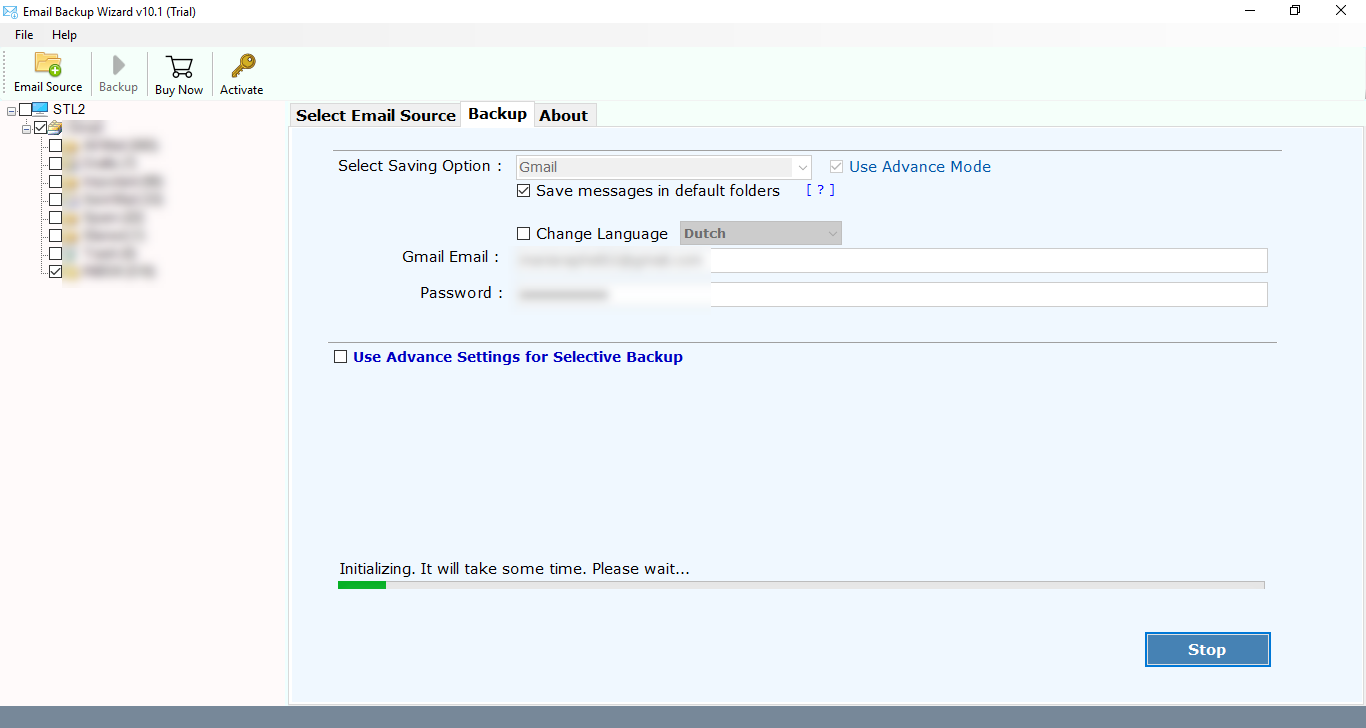The image size is (1366, 728).
Task: Open the About tab
Action: [x=563, y=115]
